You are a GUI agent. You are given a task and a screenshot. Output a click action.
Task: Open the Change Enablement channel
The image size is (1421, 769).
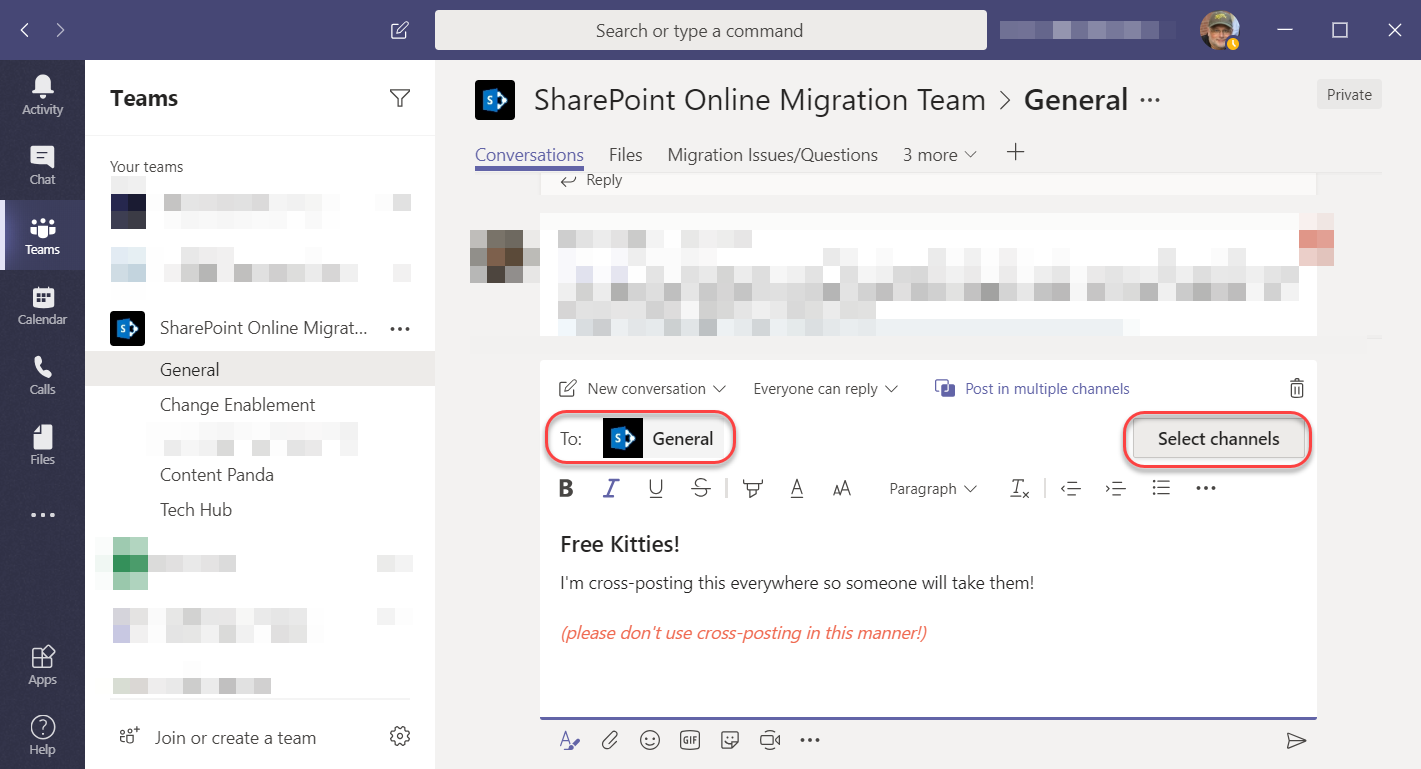pyautogui.click(x=237, y=404)
